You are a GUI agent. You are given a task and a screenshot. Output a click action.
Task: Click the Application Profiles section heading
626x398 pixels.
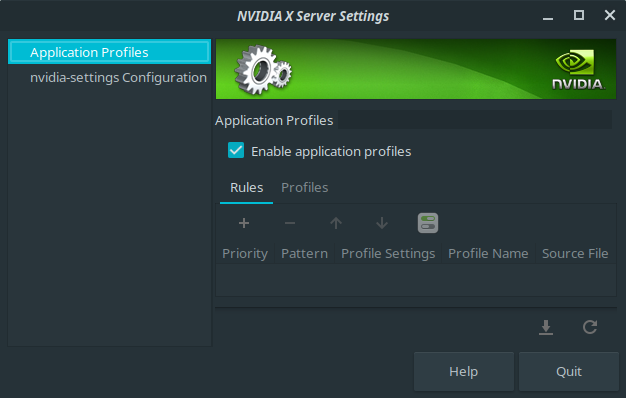(274, 121)
